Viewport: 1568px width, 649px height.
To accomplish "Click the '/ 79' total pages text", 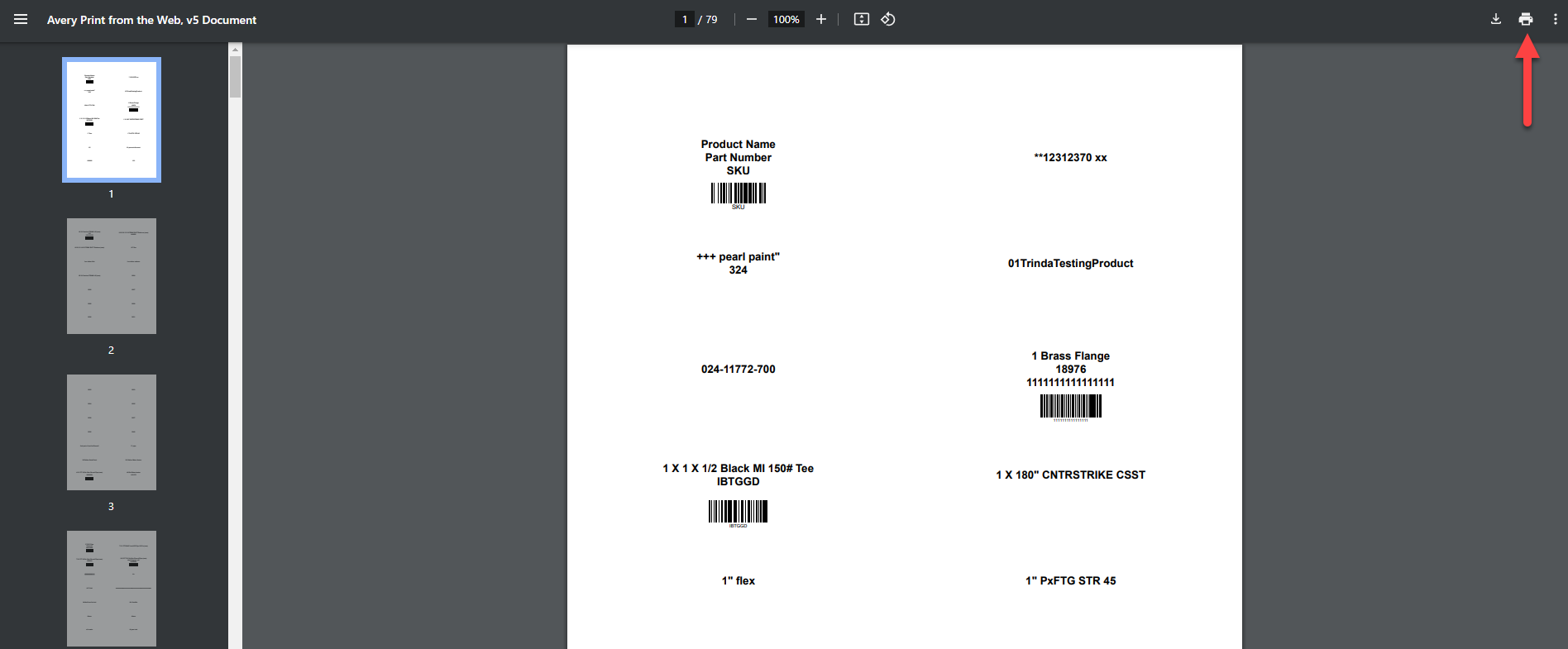I will click(x=708, y=19).
